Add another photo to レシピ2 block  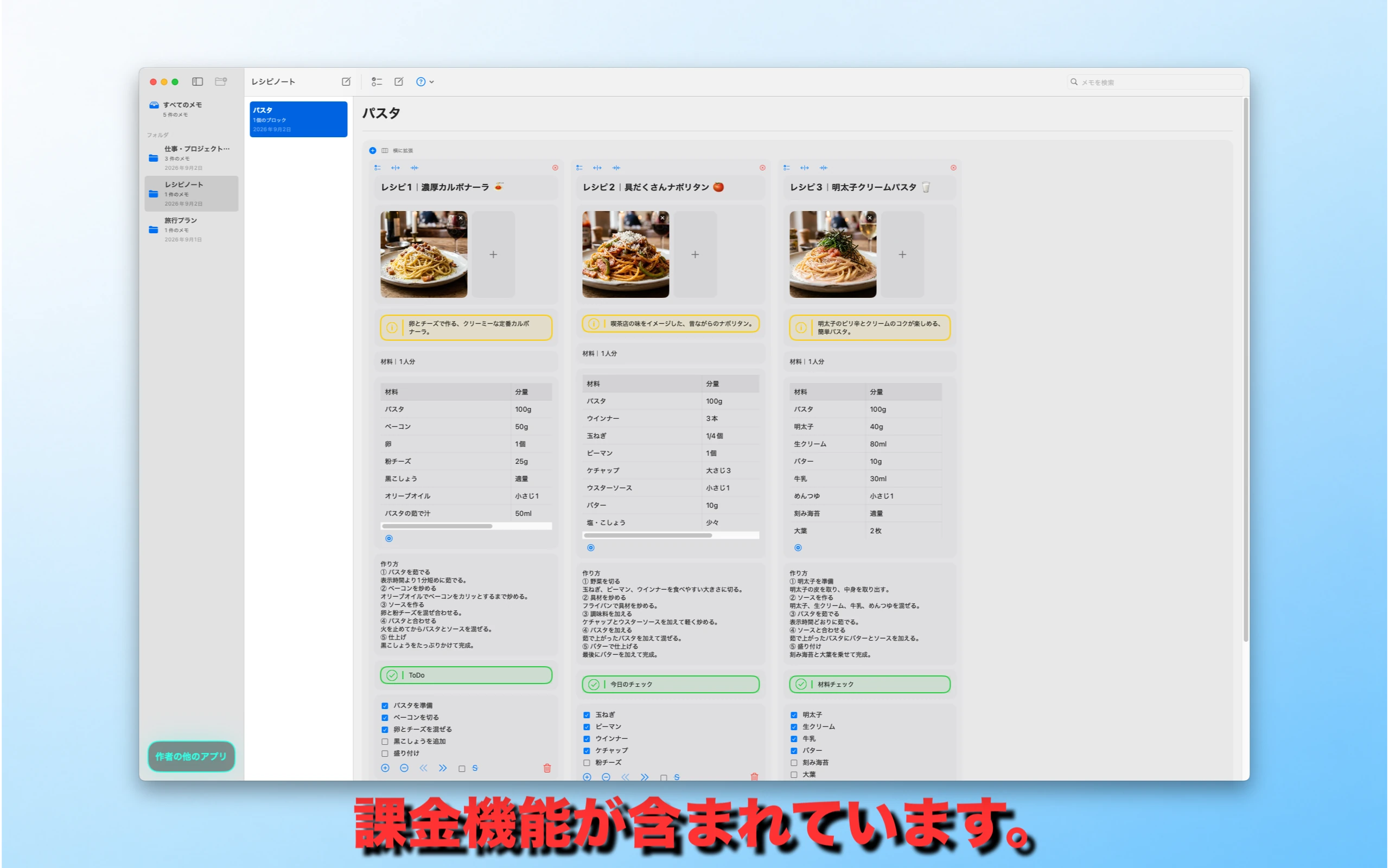coord(695,254)
